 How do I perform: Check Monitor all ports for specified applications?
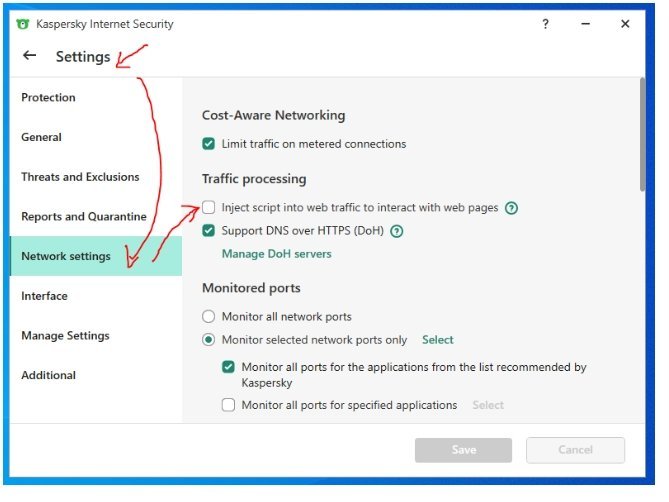click(x=228, y=404)
